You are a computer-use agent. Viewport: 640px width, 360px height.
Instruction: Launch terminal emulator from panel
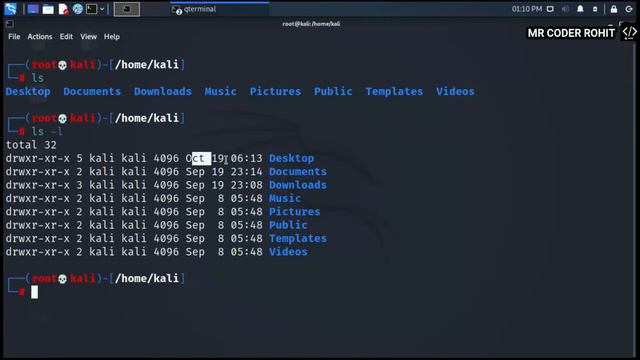pyautogui.click(x=91, y=9)
